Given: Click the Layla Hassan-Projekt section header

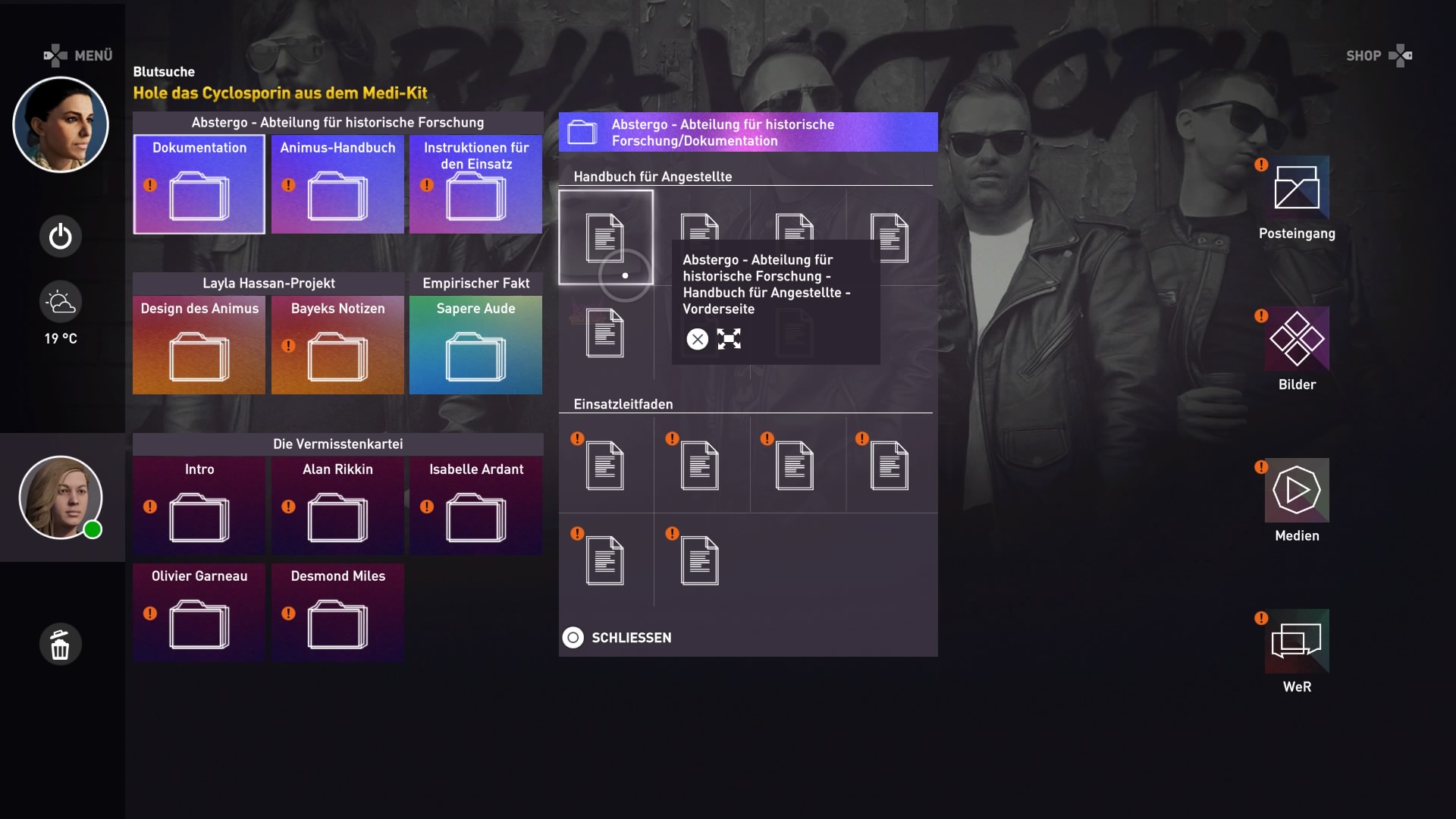Looking at the screenshot, I should pos(268,283).
